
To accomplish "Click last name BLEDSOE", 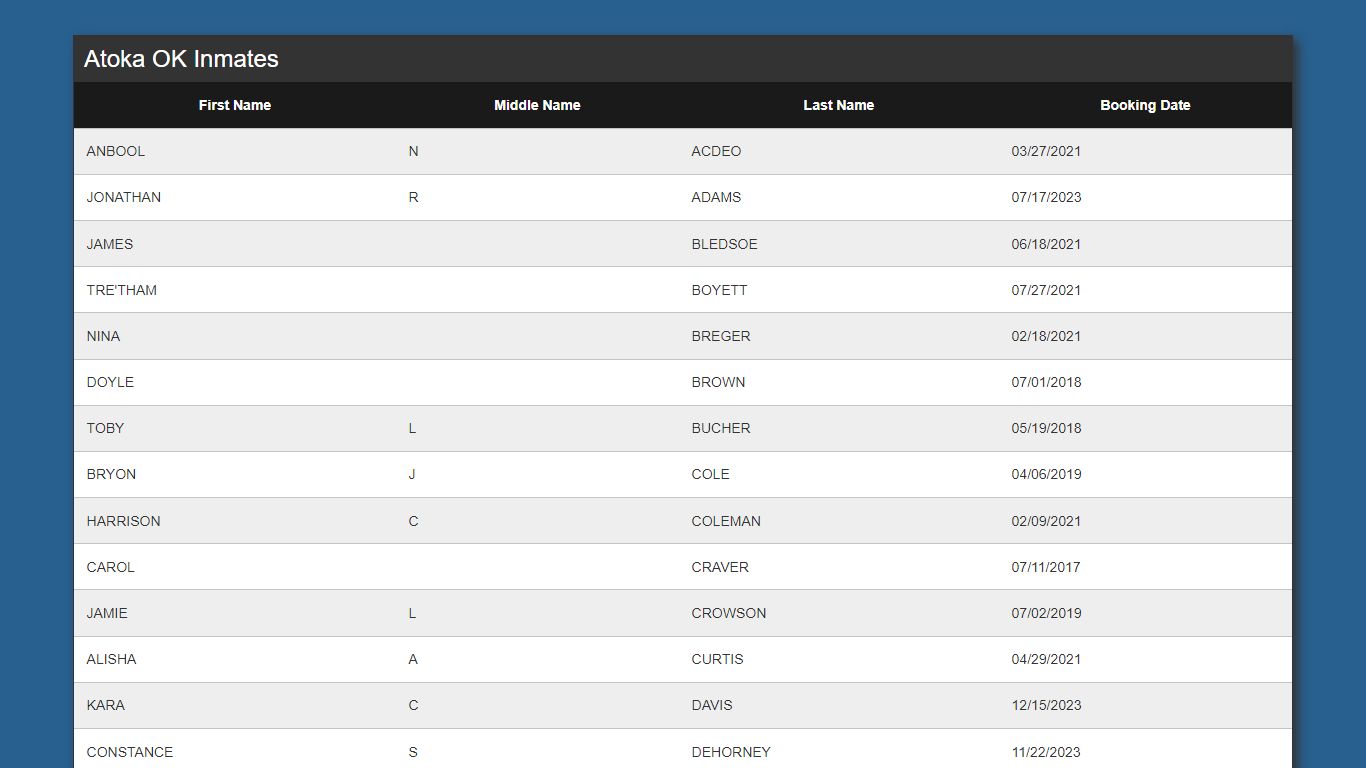I will click(724, 244).
